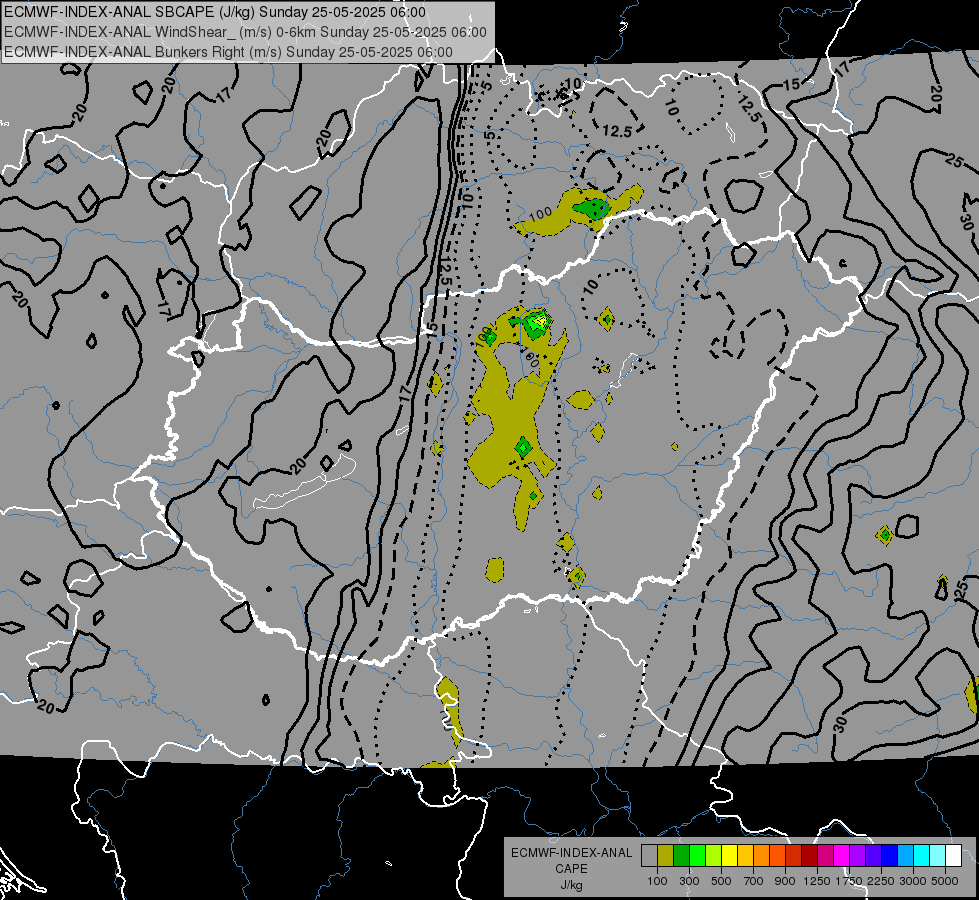
Task: Click the orange legend swatch
Action: (762, 855)
